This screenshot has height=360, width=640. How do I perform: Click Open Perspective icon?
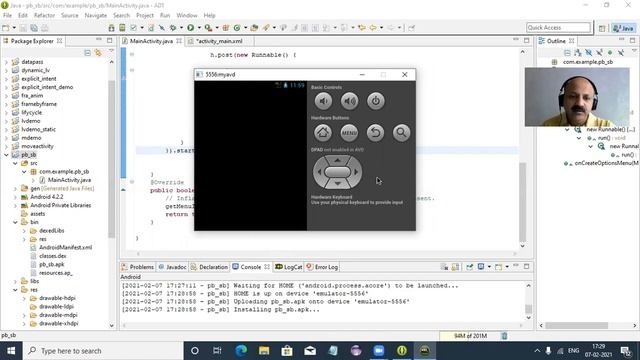click(602, 28)
